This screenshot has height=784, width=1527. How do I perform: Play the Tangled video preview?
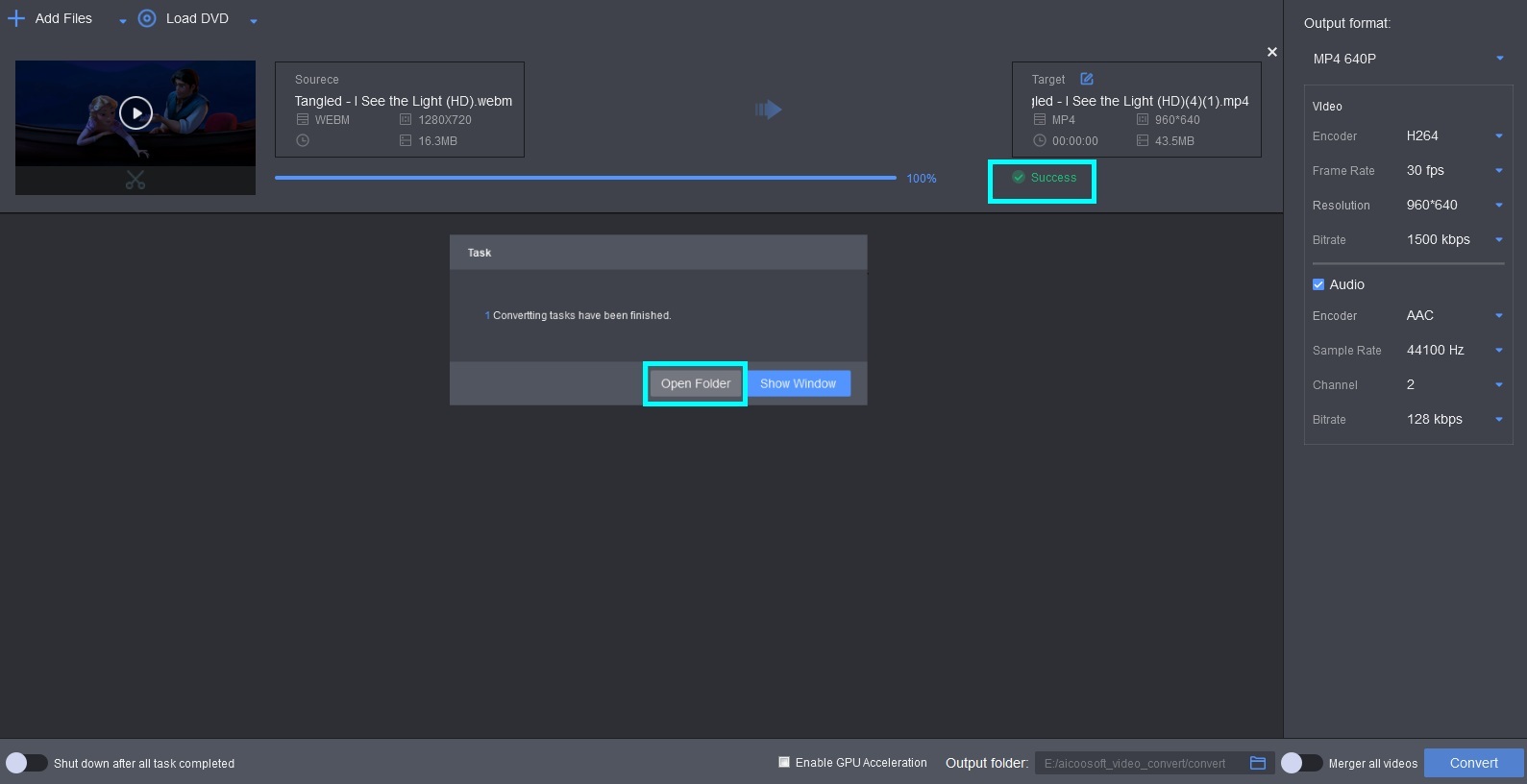coord(135,113)
